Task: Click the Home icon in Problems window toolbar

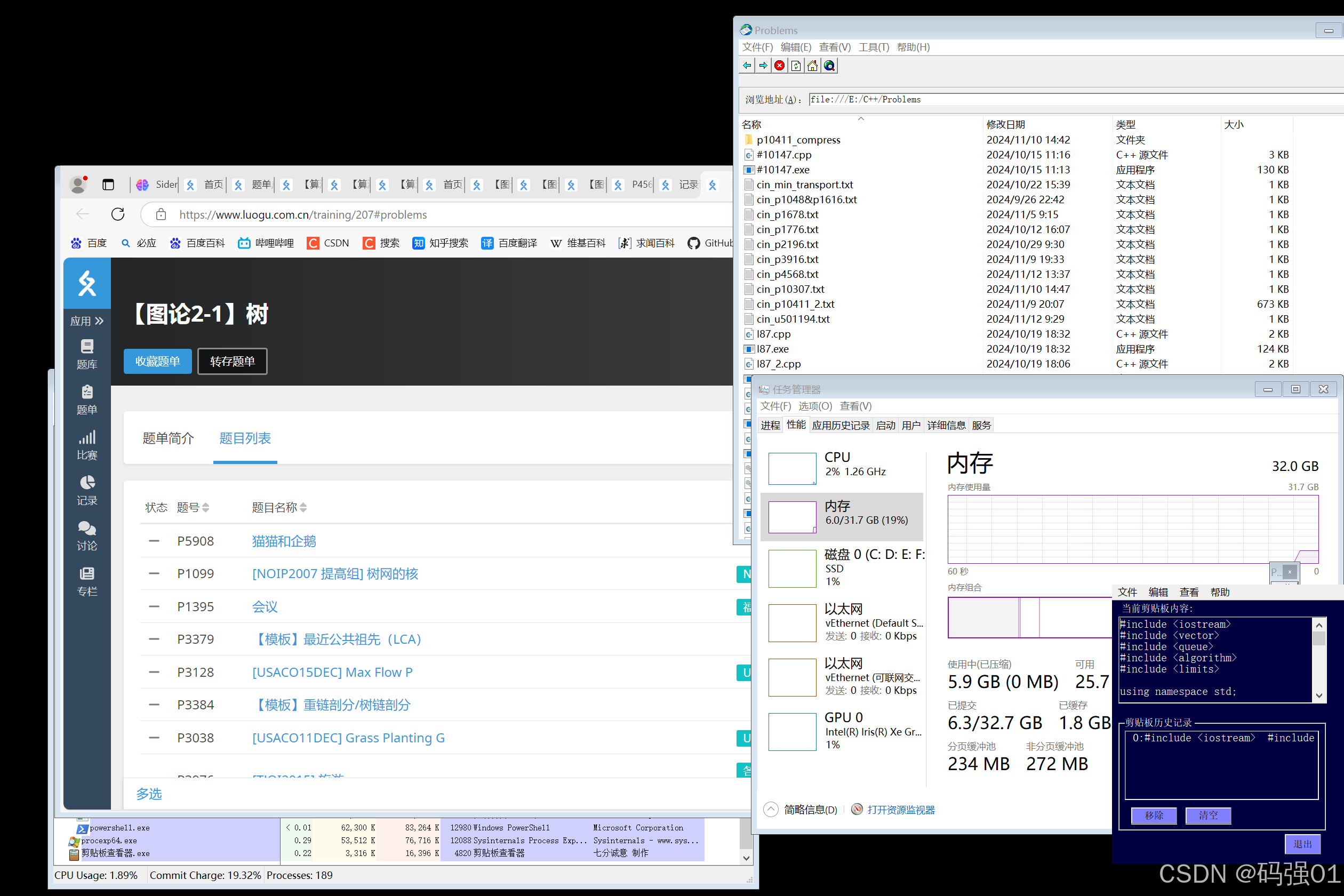Action: point(812,65)
